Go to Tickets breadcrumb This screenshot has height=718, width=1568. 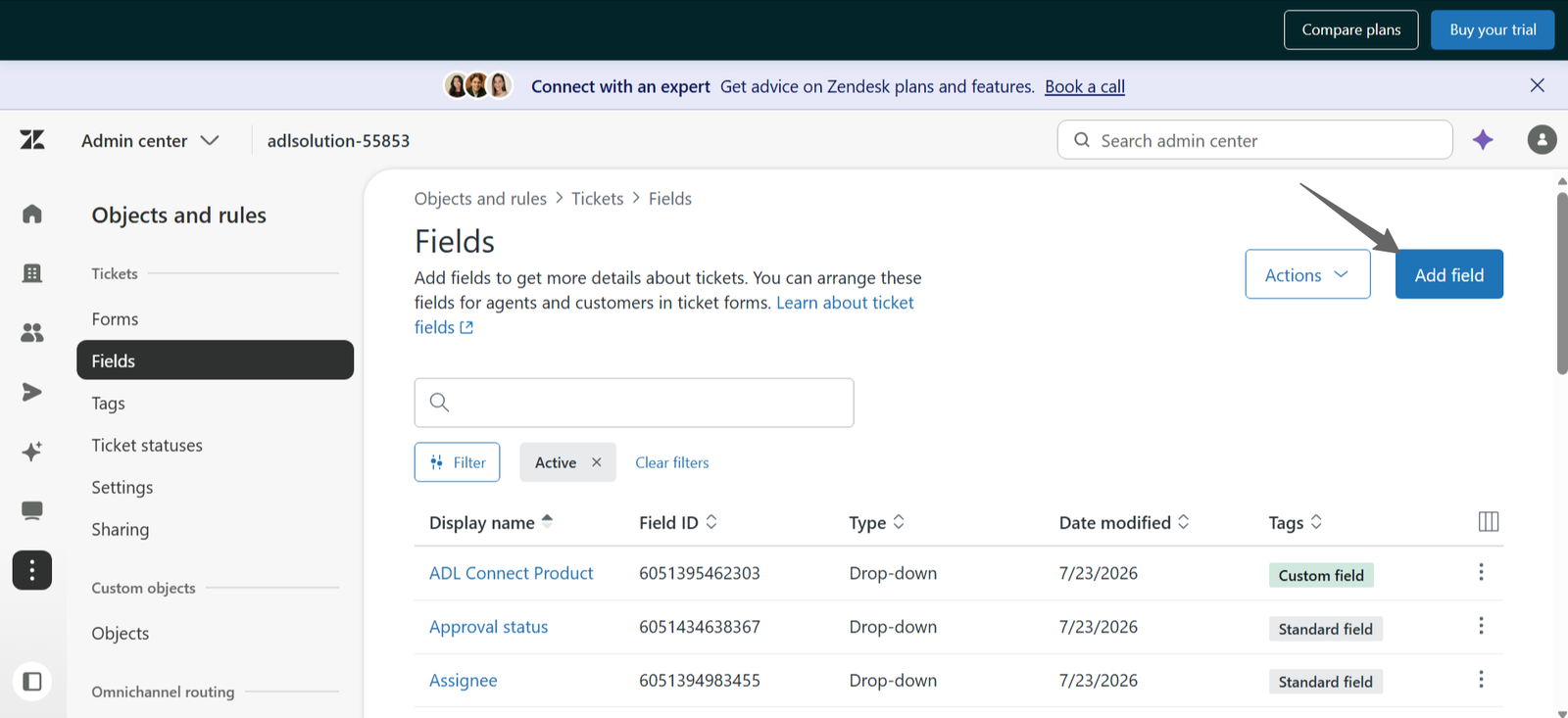coord(597,198)
